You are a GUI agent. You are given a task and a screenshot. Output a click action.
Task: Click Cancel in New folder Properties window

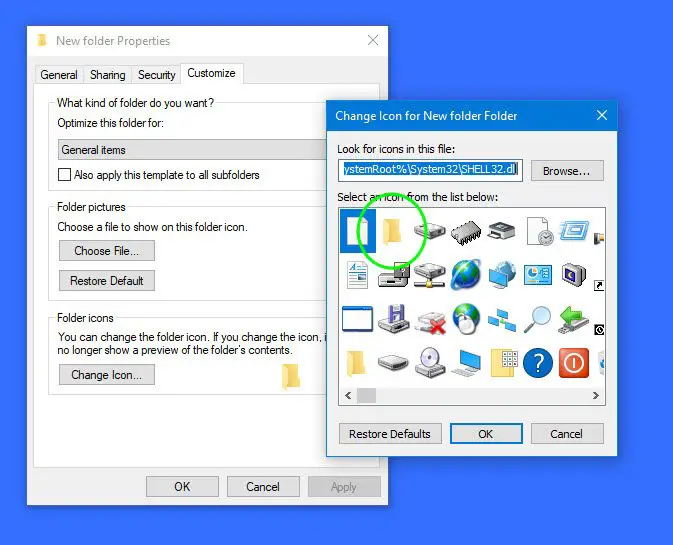coord(263,487)
